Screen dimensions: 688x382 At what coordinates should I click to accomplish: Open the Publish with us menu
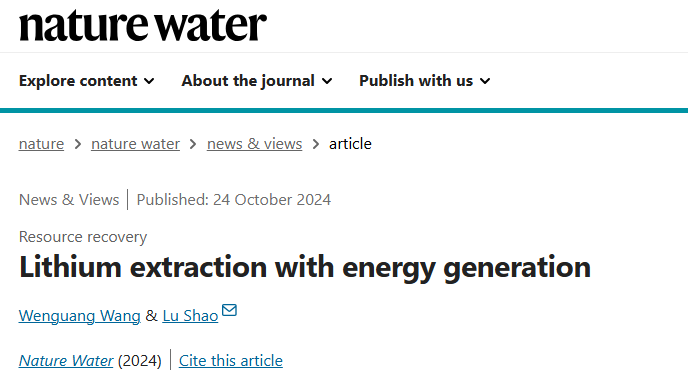(x=424, y=81)
